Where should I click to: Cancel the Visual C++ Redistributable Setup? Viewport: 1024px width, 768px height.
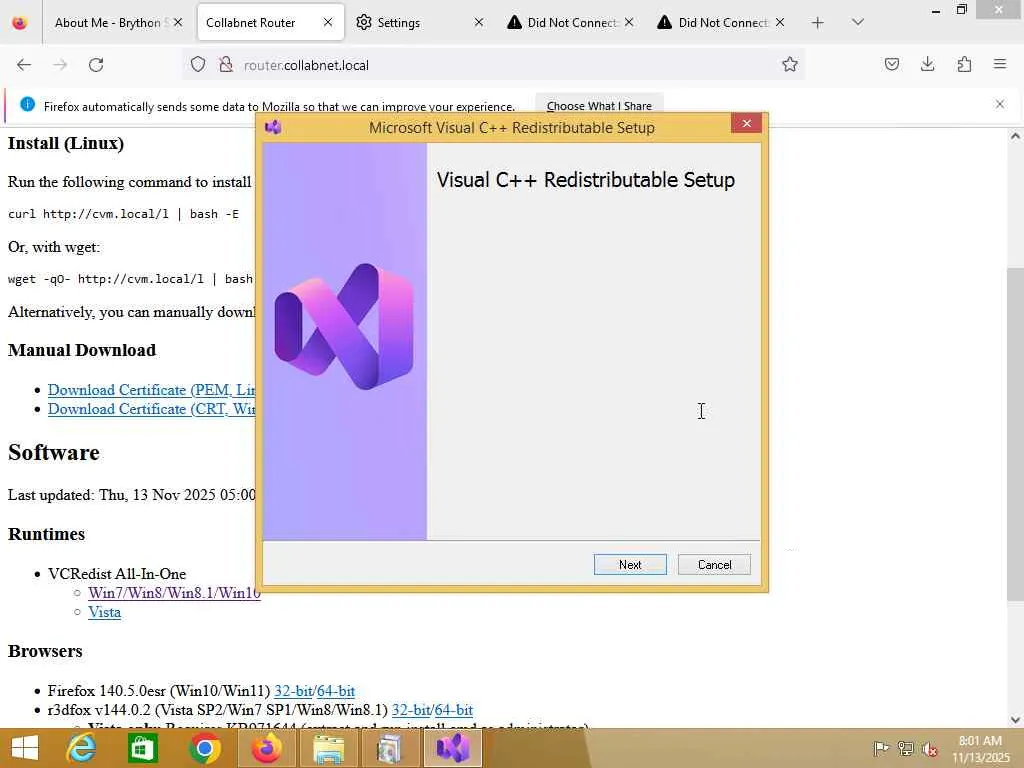[x=714, y=564]
